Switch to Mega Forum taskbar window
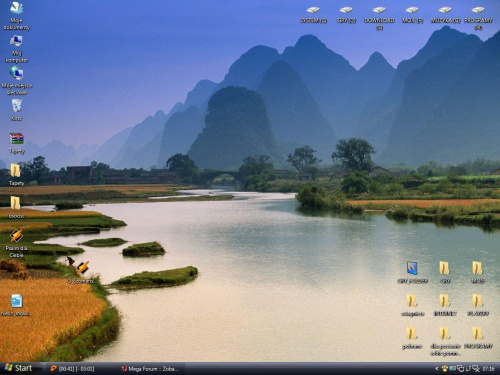500x375 pixels. 150,369
